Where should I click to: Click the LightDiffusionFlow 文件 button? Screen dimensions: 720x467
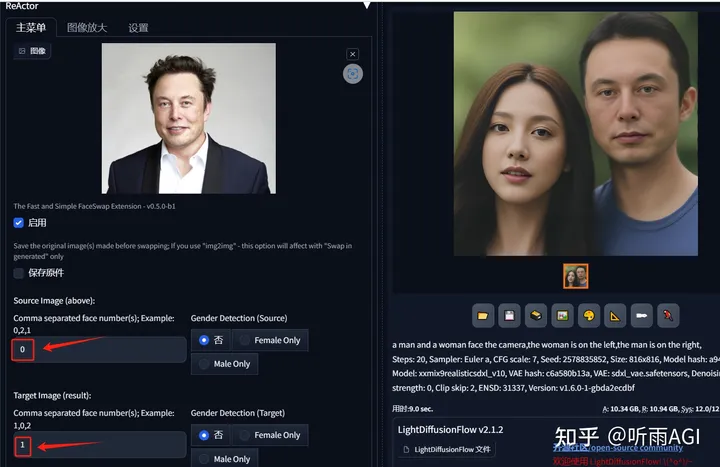click(447, 450)
